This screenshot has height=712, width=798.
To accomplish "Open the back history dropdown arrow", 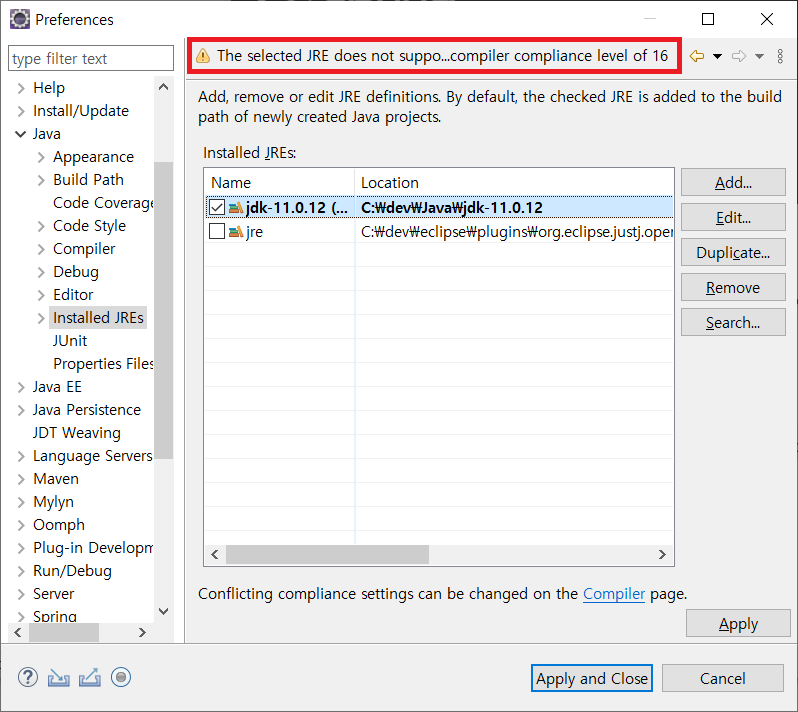I will coord(718,56).
